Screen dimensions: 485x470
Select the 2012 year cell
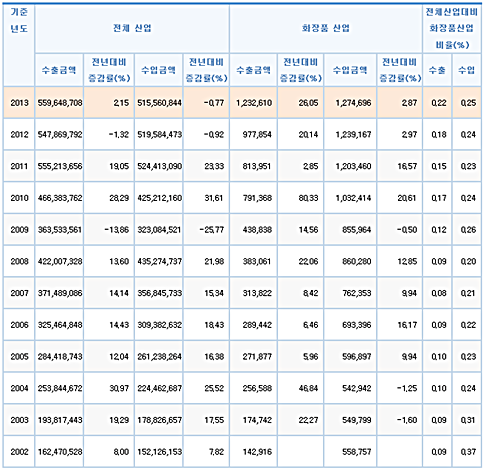[x=19, y=134]
